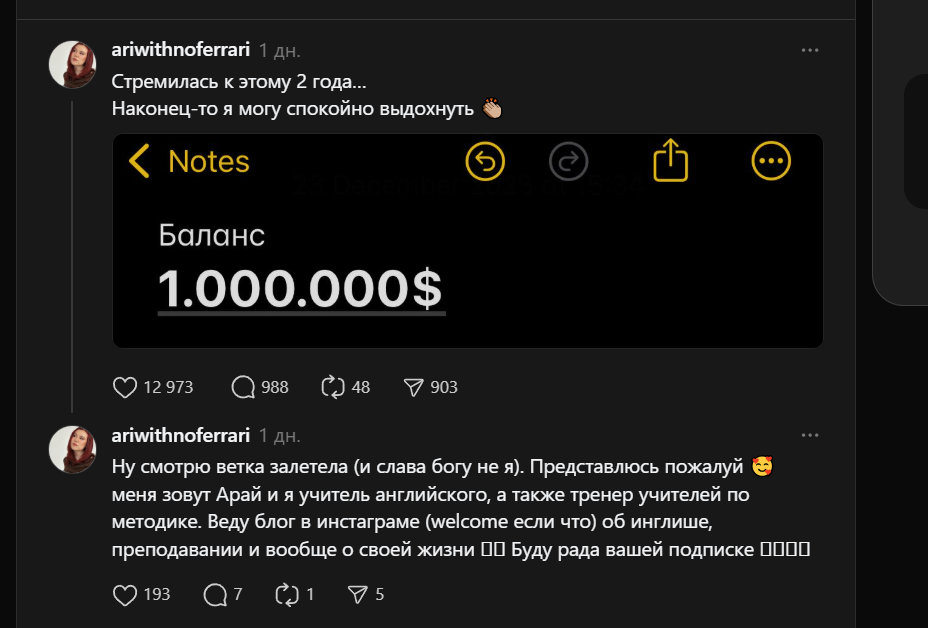Share the first post with 903 sends

413,387
